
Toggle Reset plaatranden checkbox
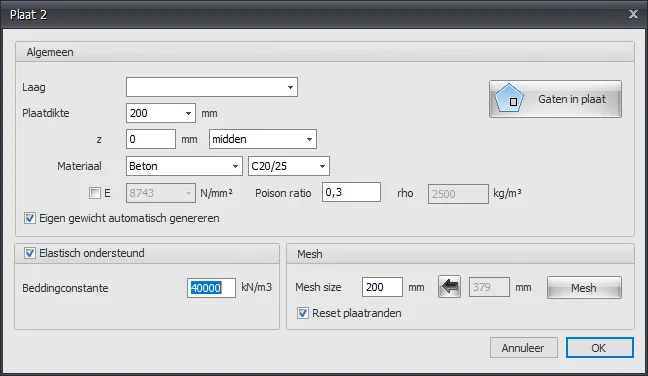tap(303, 313)
